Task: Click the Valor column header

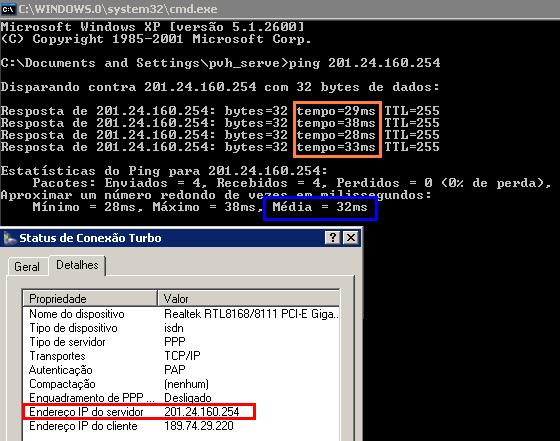Action: point(249,298)
